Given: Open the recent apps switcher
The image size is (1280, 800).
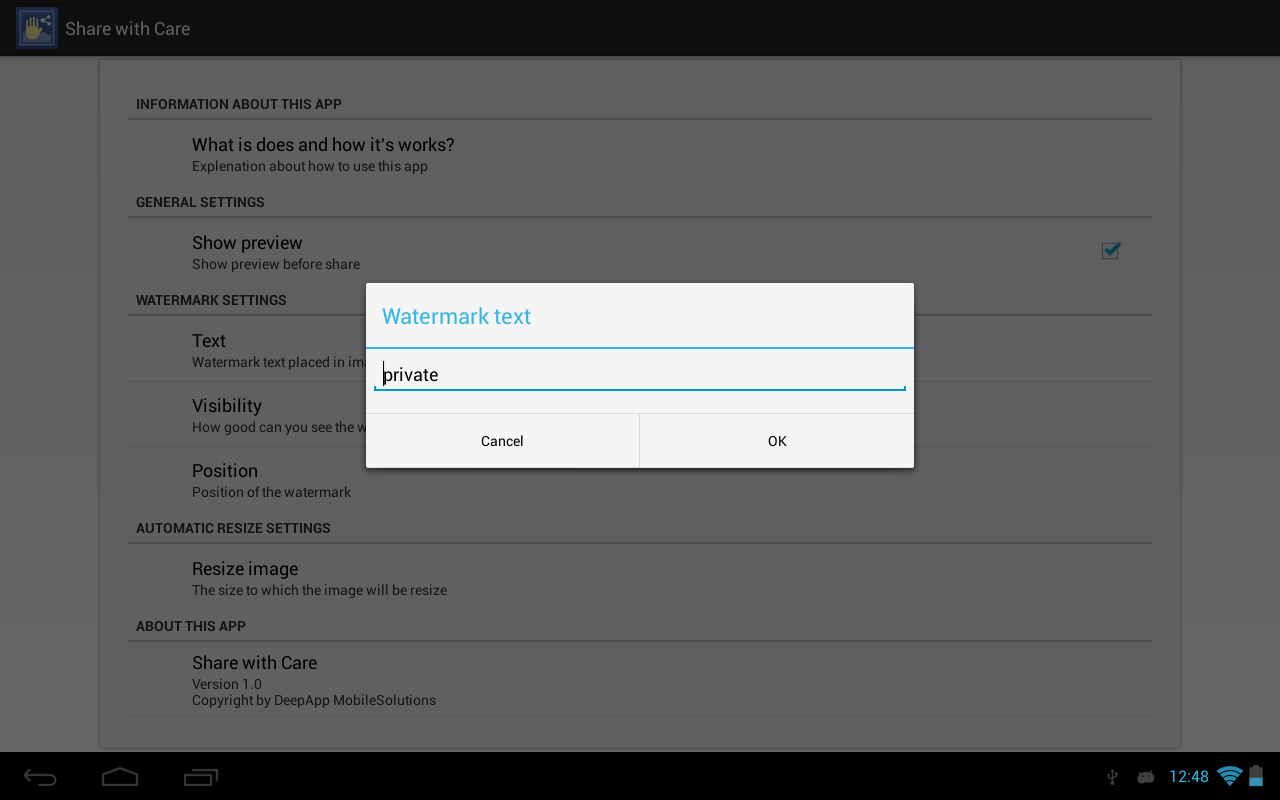Looking at the screenshot, I should [x=201, y=777].
